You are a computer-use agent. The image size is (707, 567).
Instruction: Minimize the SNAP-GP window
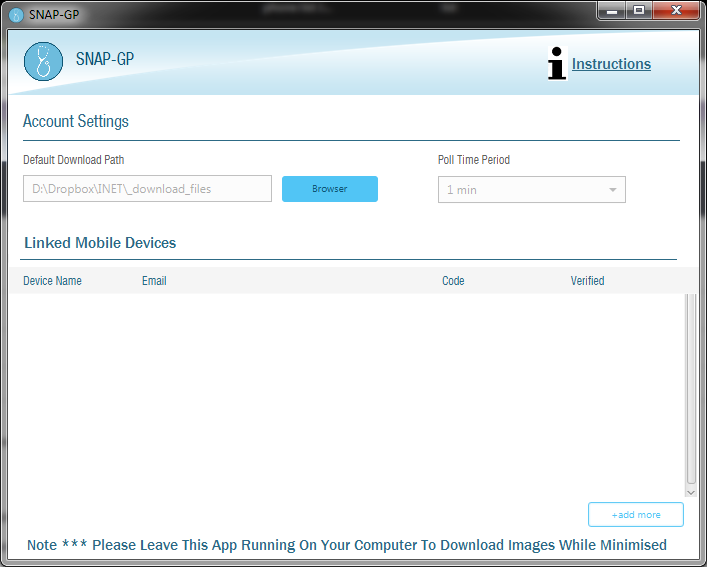pos(612,11)
